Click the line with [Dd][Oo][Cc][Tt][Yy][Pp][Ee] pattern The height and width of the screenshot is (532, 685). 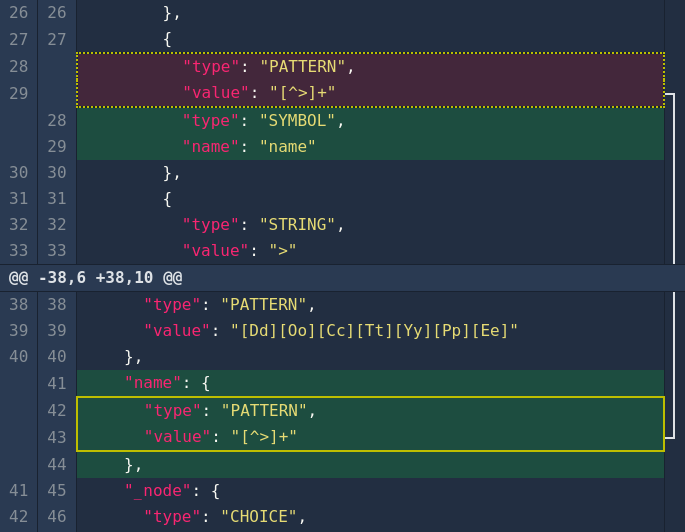[370, 331]
